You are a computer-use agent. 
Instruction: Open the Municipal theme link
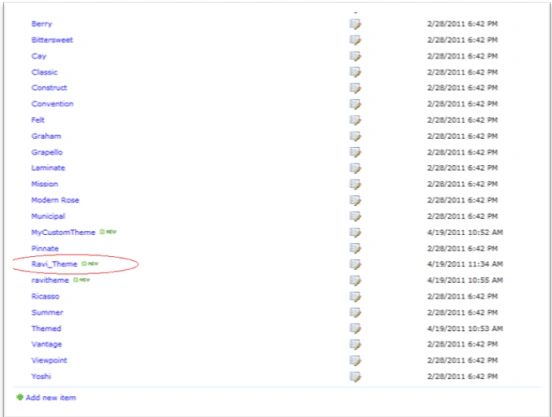point(48,216)
